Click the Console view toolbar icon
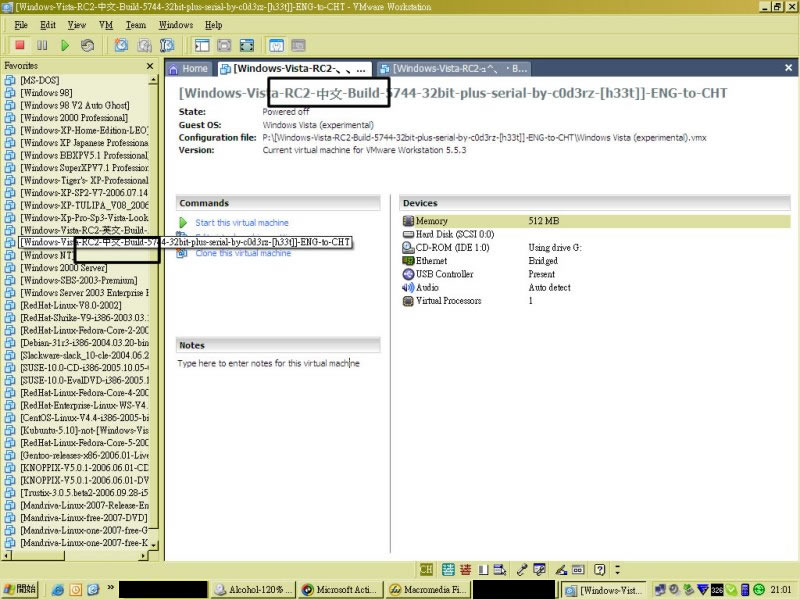This screenshot has width=800, height=600. coord(298,45)
